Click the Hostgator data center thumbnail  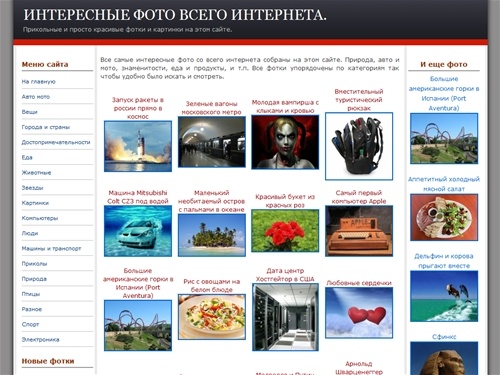tap(285, 317)
